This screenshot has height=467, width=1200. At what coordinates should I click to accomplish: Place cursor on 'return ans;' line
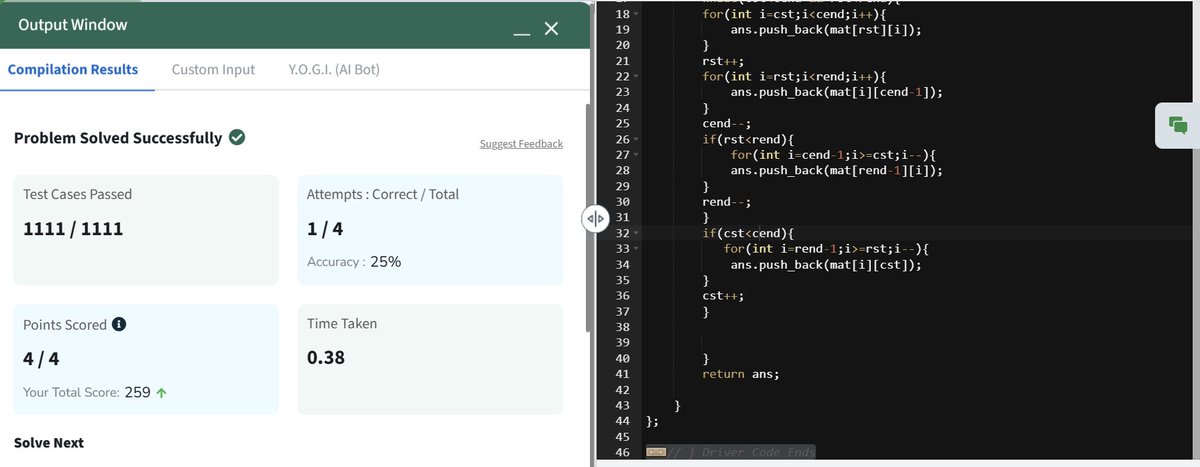[x=740, y=374]
